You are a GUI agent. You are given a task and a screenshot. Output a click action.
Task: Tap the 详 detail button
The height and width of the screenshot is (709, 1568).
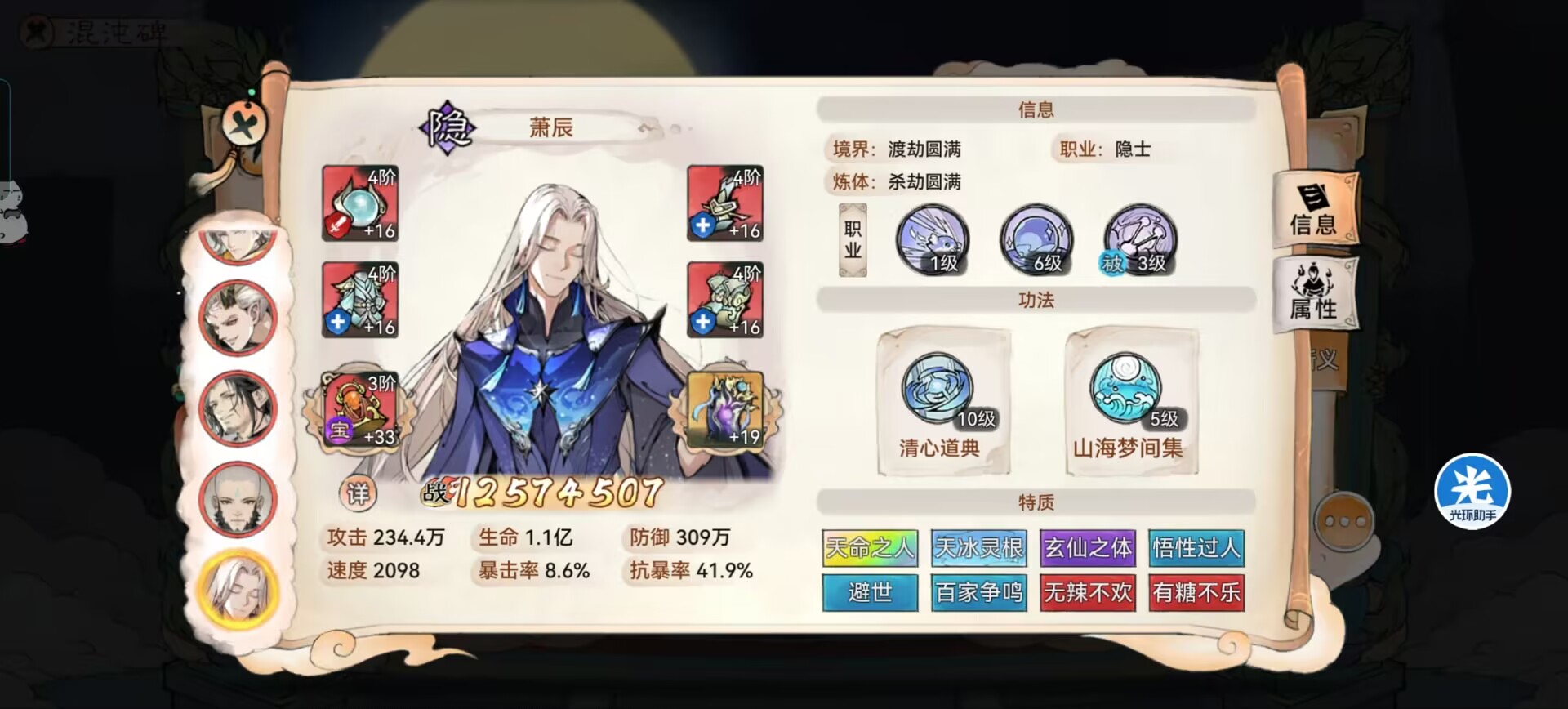click(358, 493)
